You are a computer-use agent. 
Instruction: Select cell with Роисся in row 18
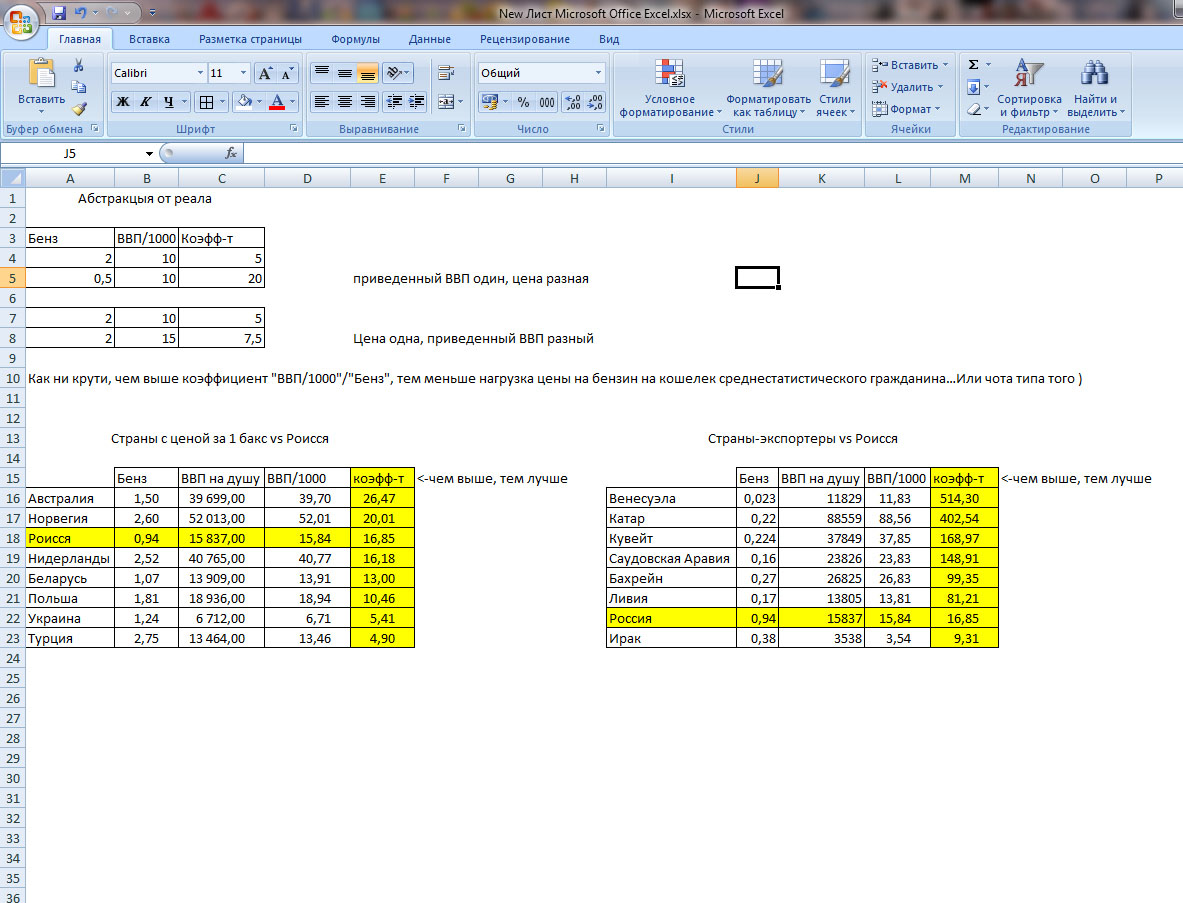point(70,538)
